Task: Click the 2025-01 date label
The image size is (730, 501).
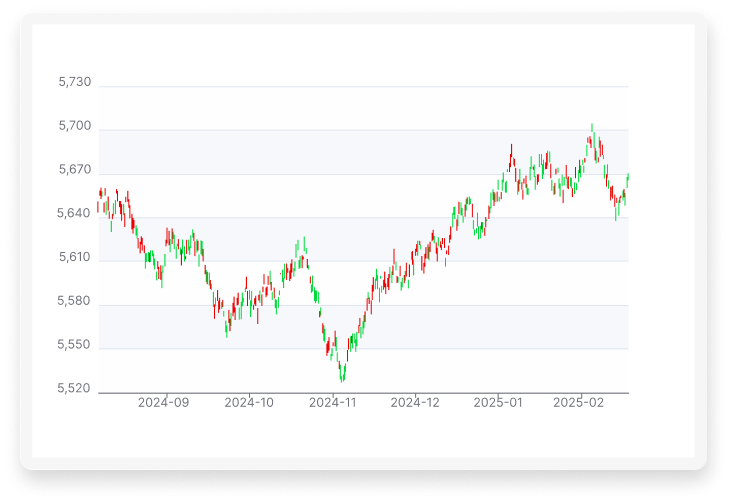Action: pyautogui.click(x=497, y=403)
